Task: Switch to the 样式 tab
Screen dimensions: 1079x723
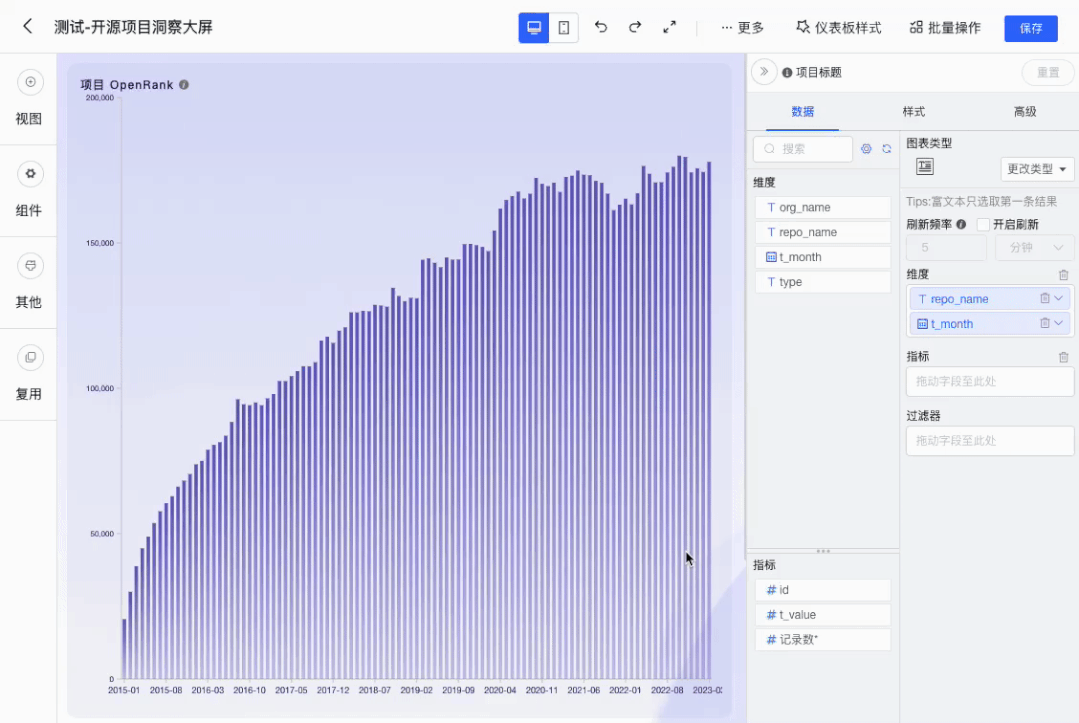Action: coord(913,111)
